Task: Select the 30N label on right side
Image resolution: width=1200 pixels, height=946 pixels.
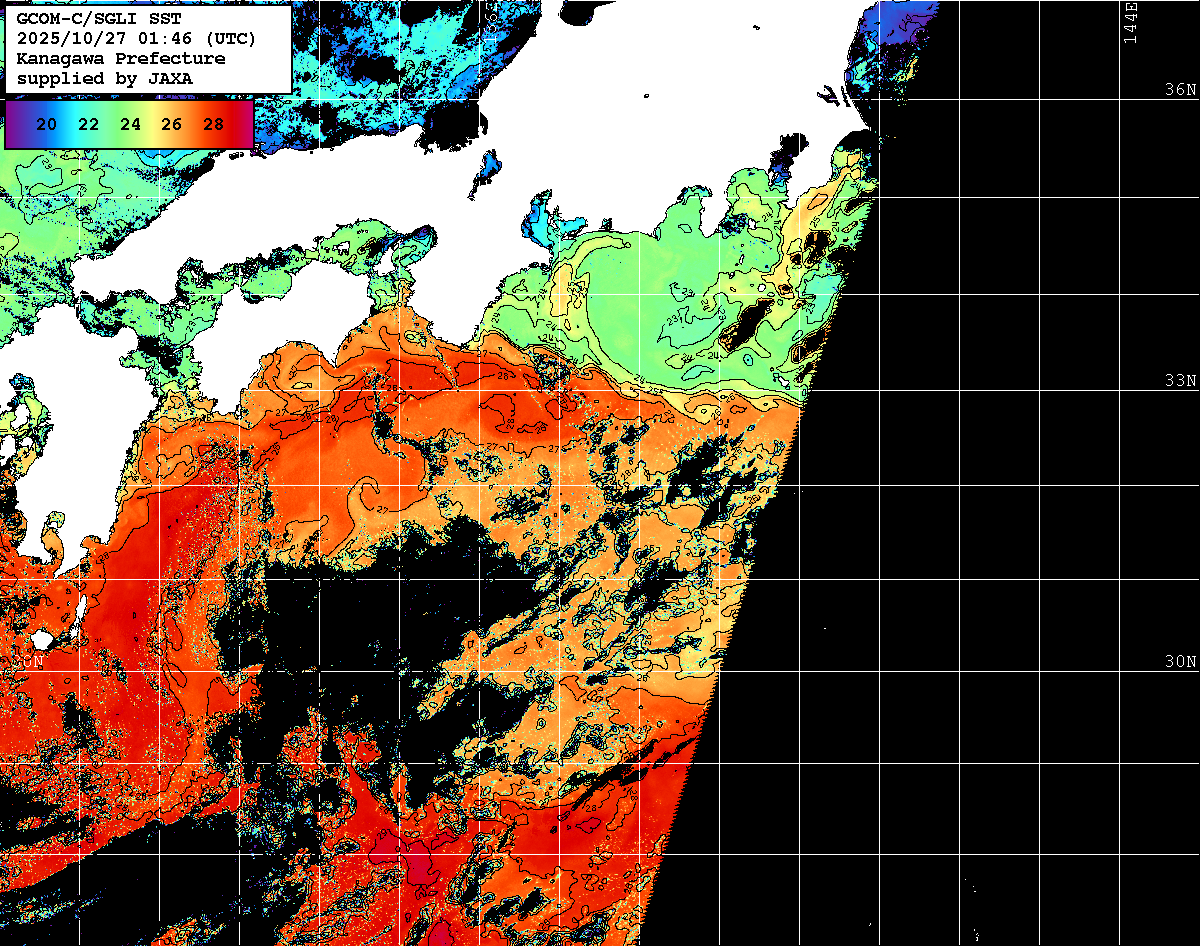Action: click(x=1180, y=661)
